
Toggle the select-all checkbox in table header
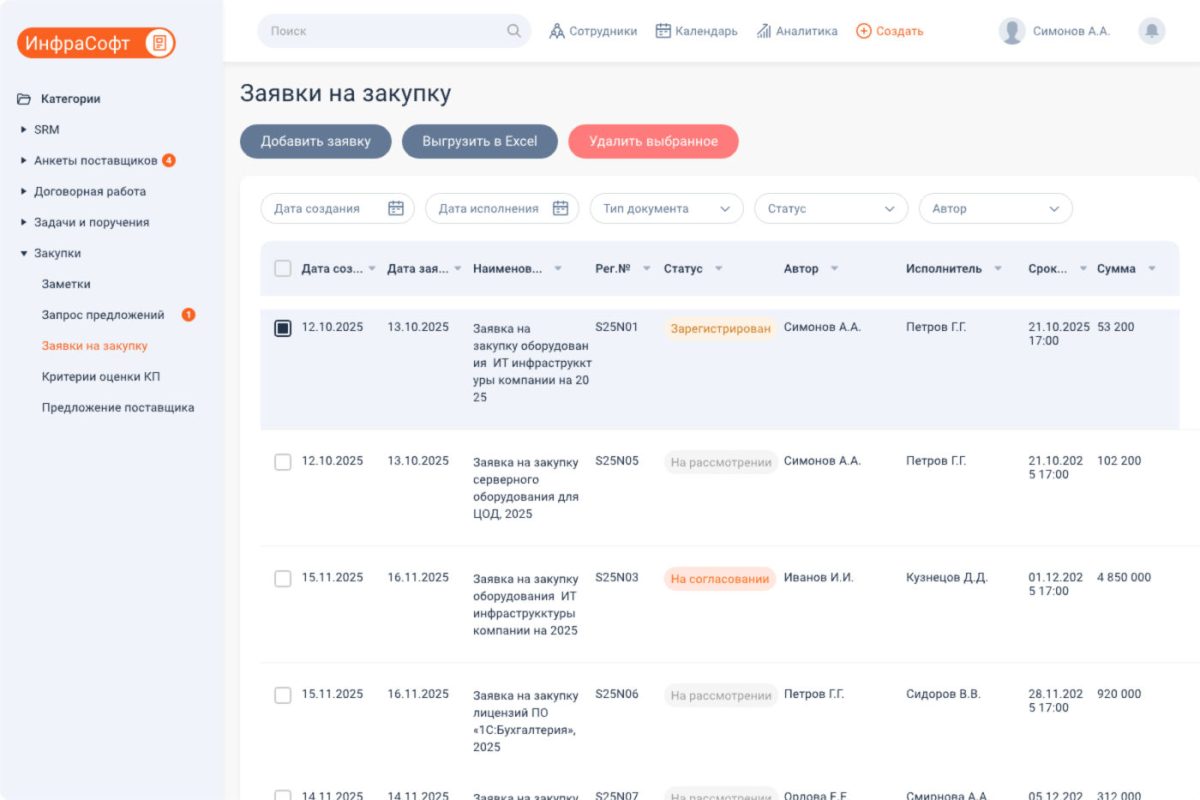tap(283, 268)
